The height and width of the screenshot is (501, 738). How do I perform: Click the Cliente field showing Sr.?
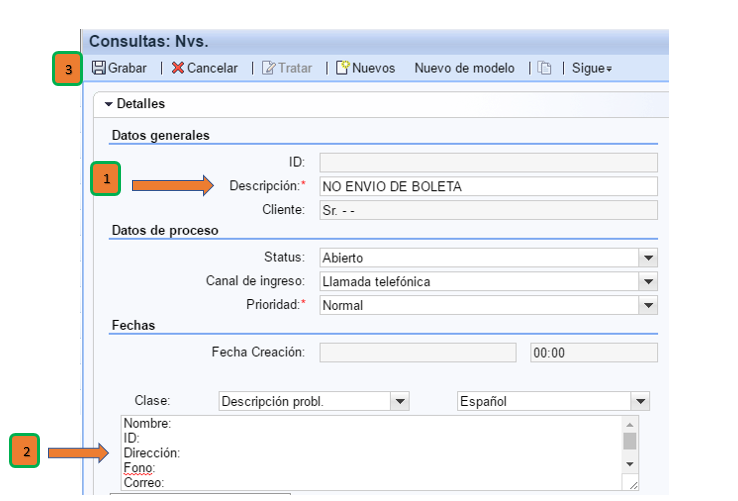point(488,210)
